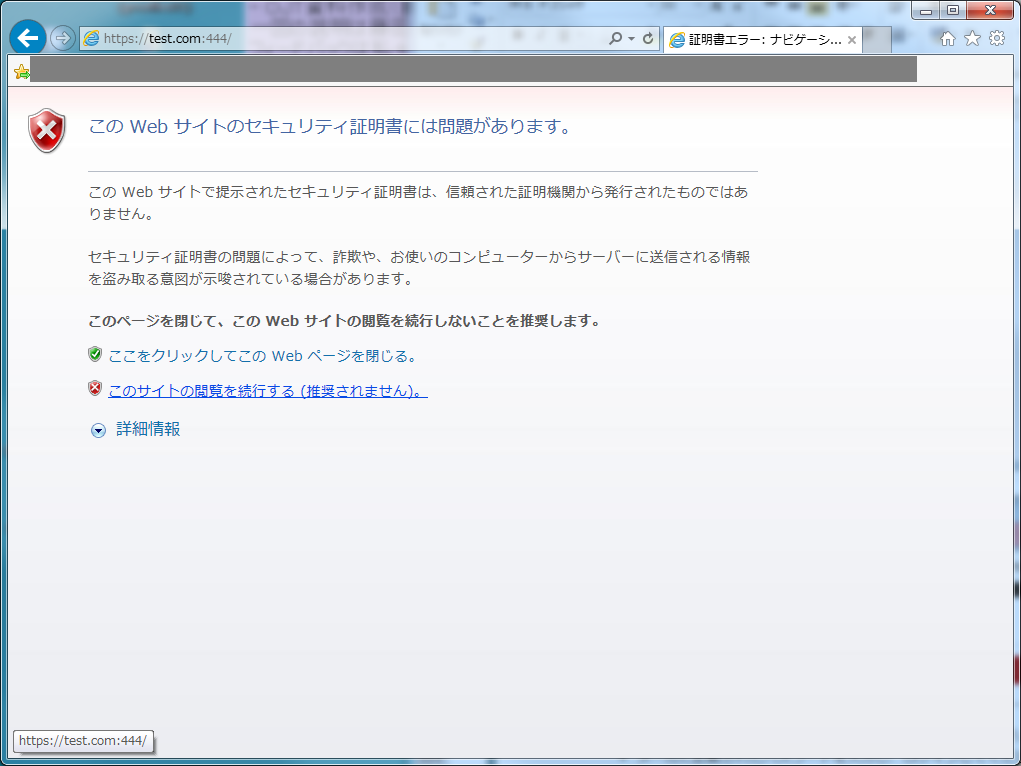Click the green shield icon beside close-page link

coord(95,354)
